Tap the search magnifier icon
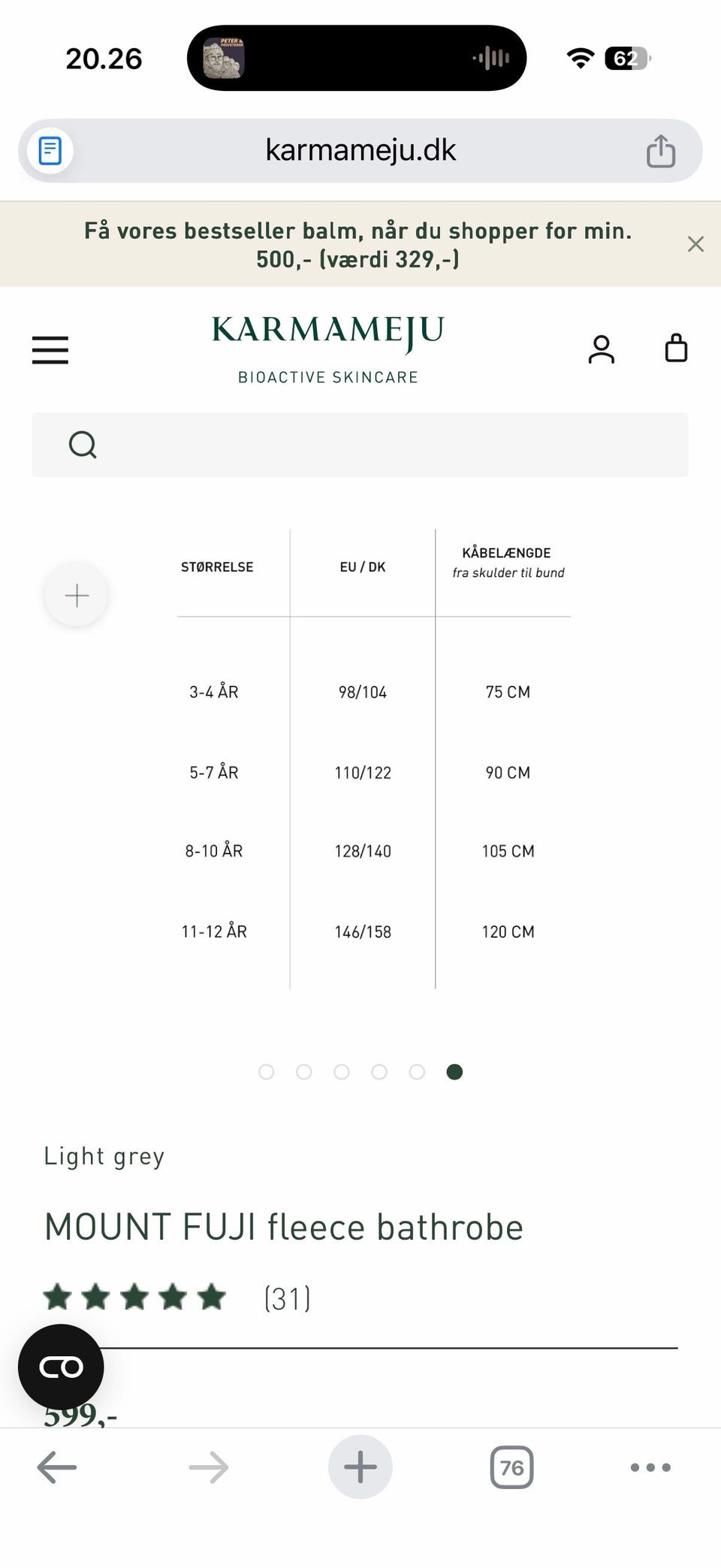The width and height of the screenshot is (721, 1568). 83,445
